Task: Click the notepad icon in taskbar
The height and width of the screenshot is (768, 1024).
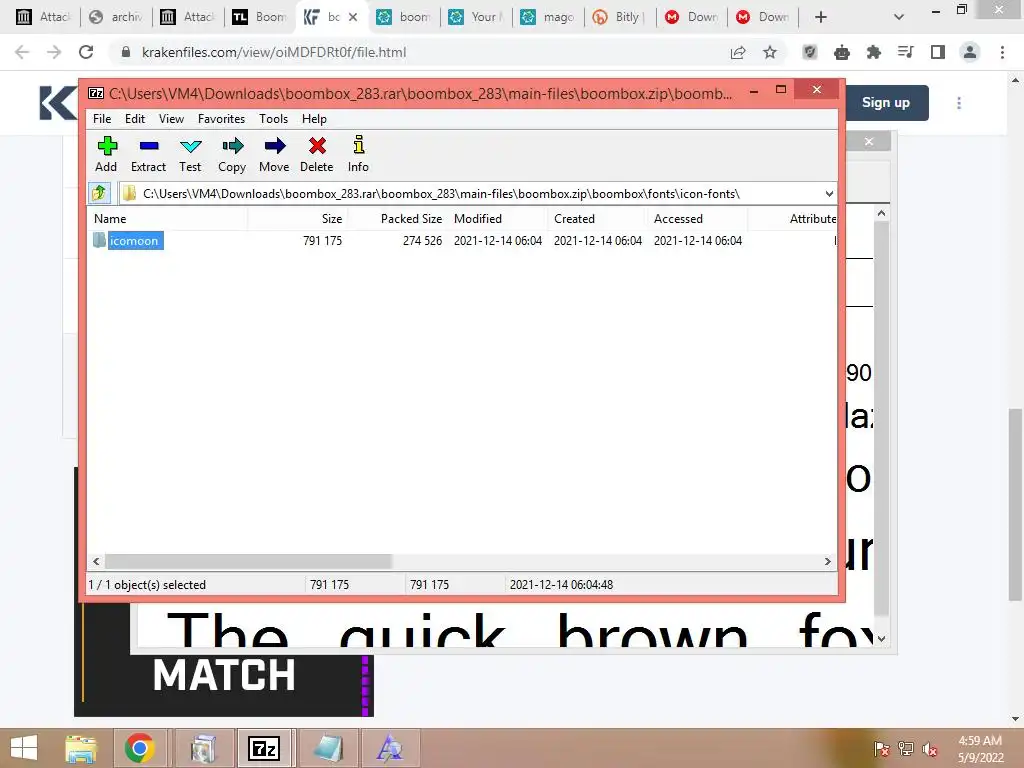Action: click(328, 748)
